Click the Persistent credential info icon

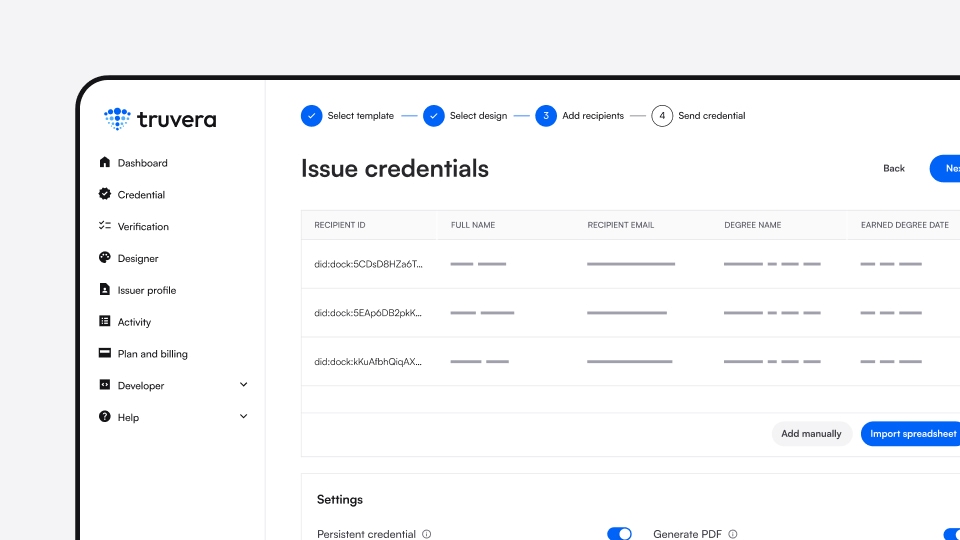pos(427,534)
